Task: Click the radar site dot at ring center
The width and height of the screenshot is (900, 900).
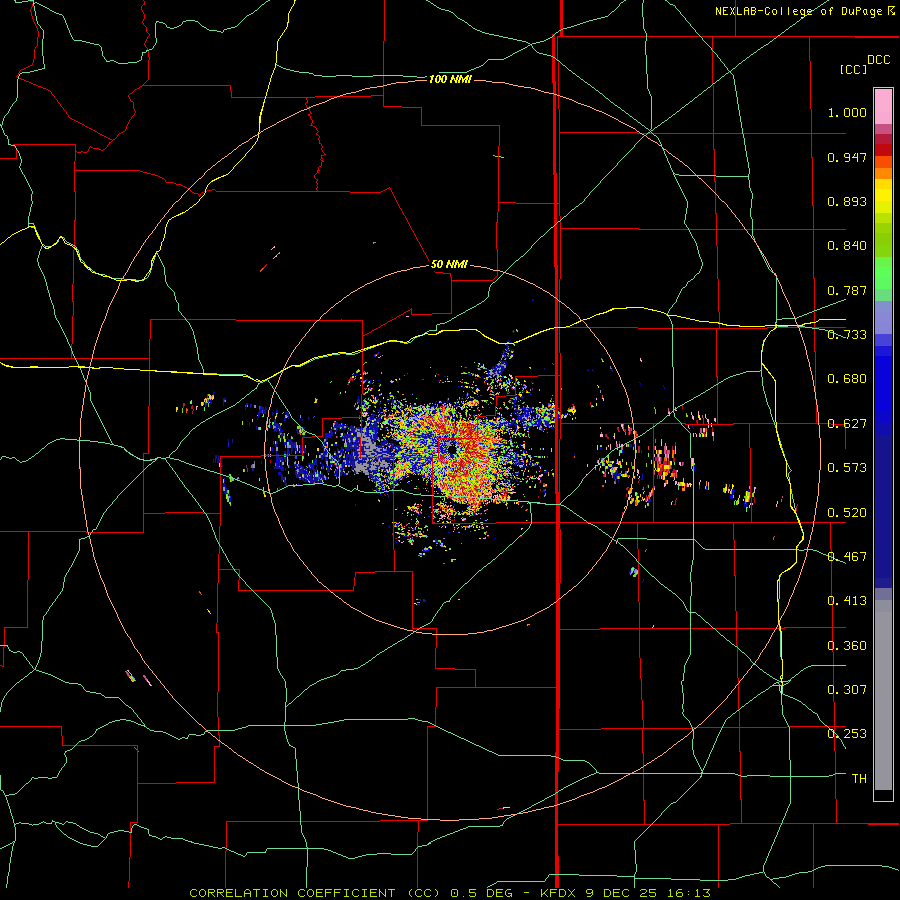Action: pos(452,449)
